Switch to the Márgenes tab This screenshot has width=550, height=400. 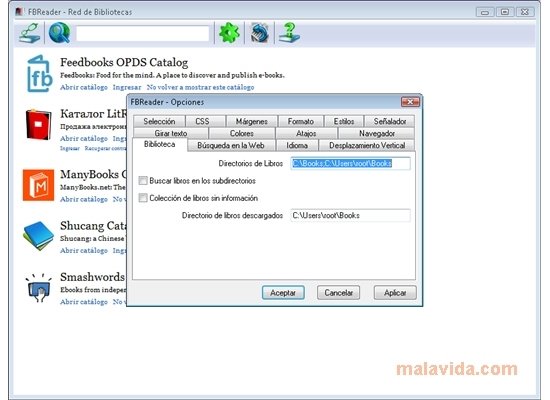(x=251, y=121)
